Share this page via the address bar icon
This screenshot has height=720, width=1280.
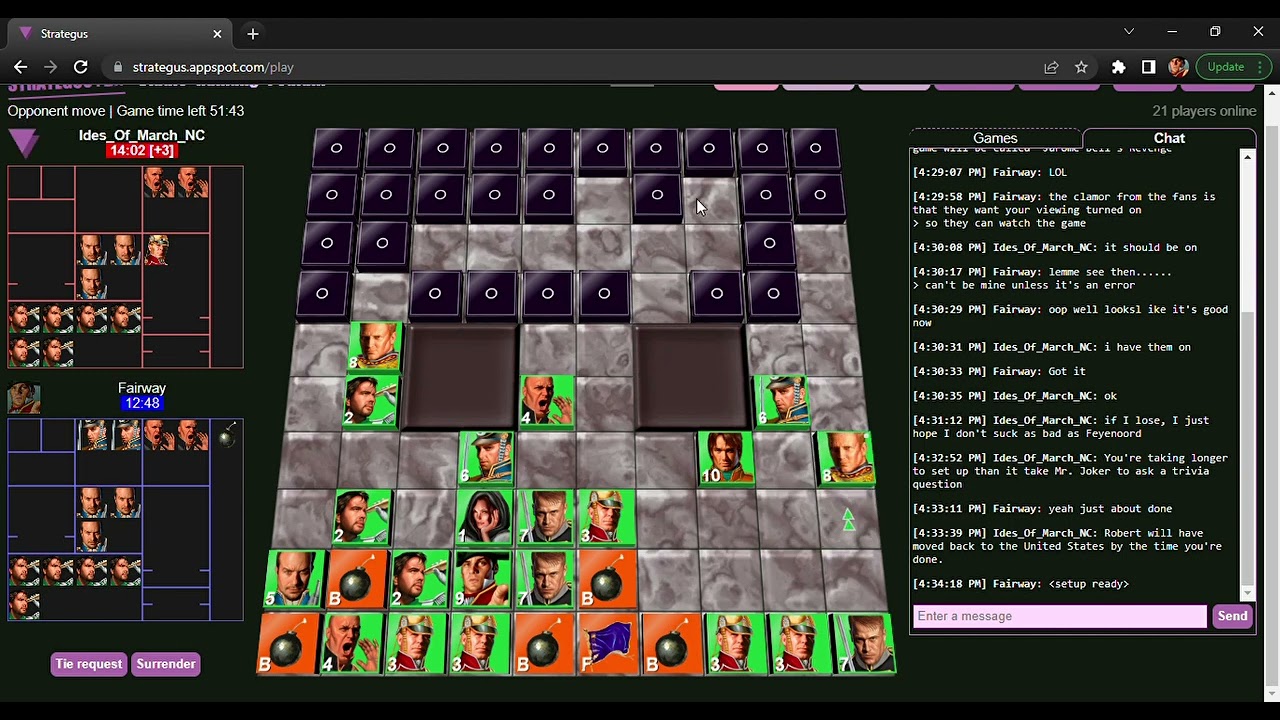click(x=1051, y=67)
